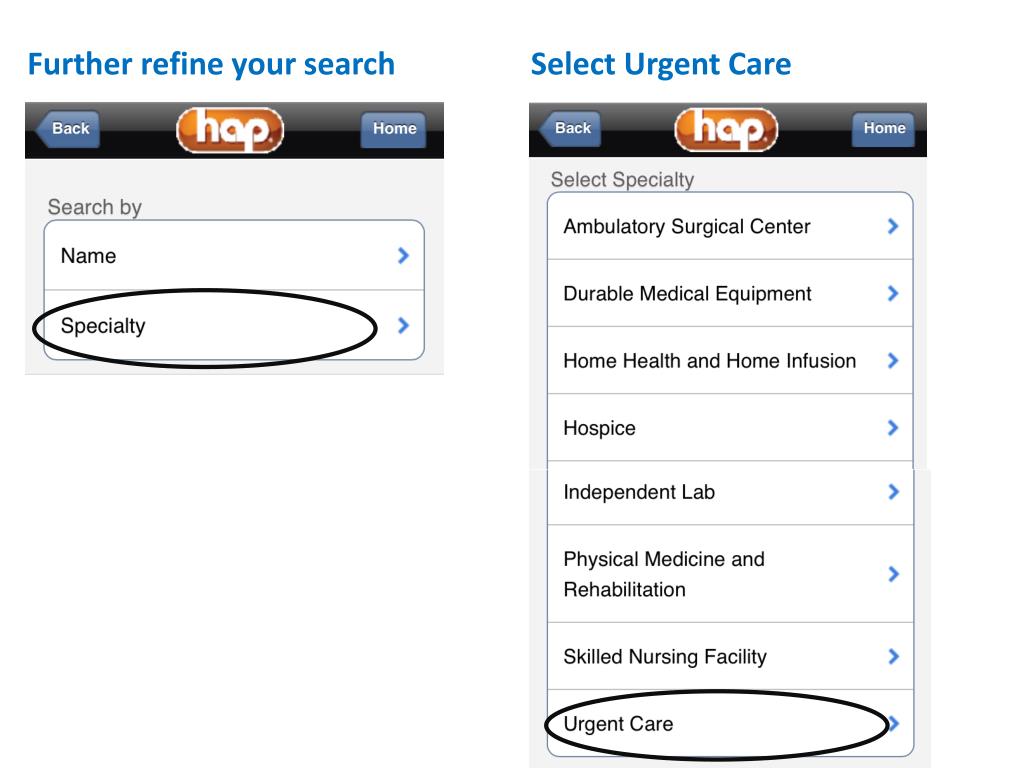Click the hap logo on right screen

726,129
